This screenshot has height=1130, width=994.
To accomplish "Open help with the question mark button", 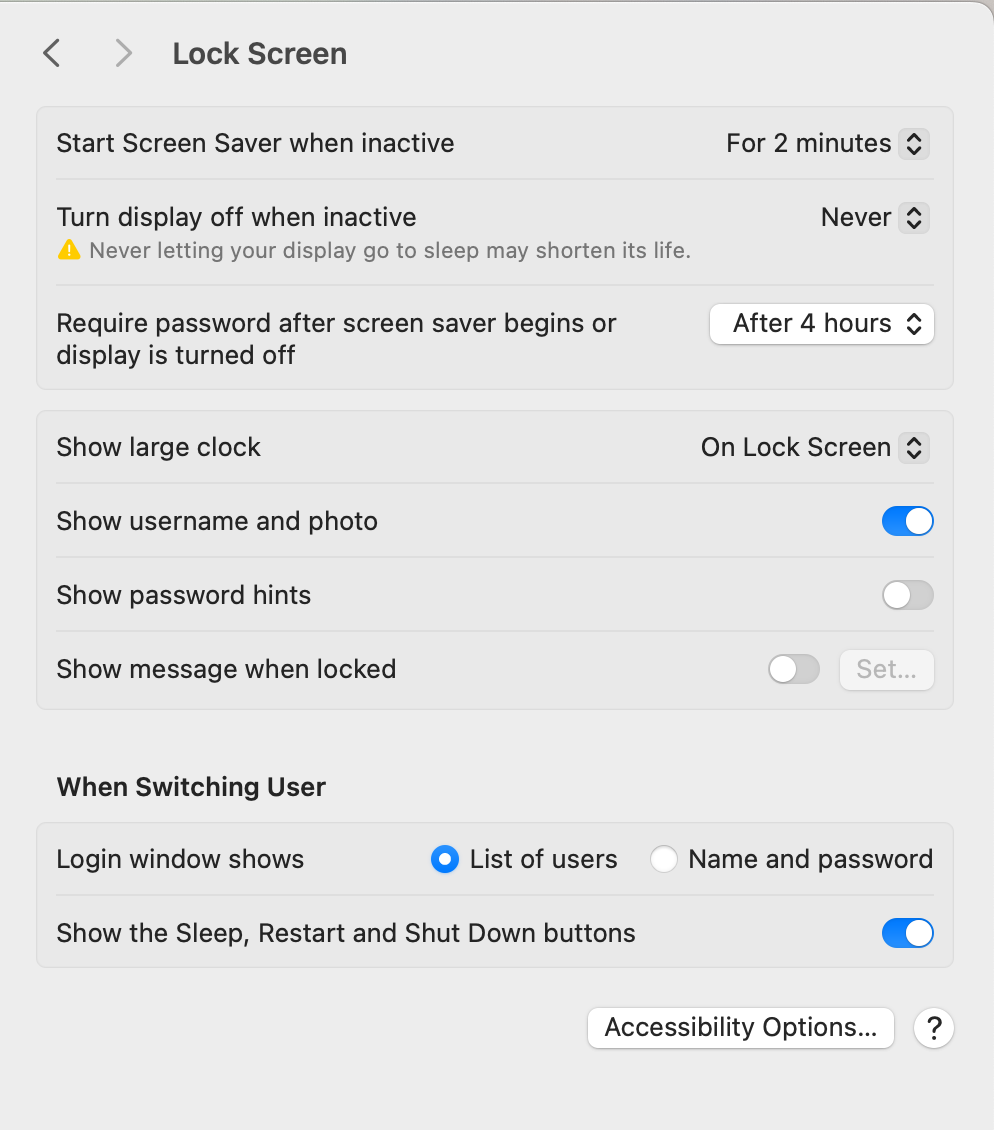I will (x=933, y=1028).
